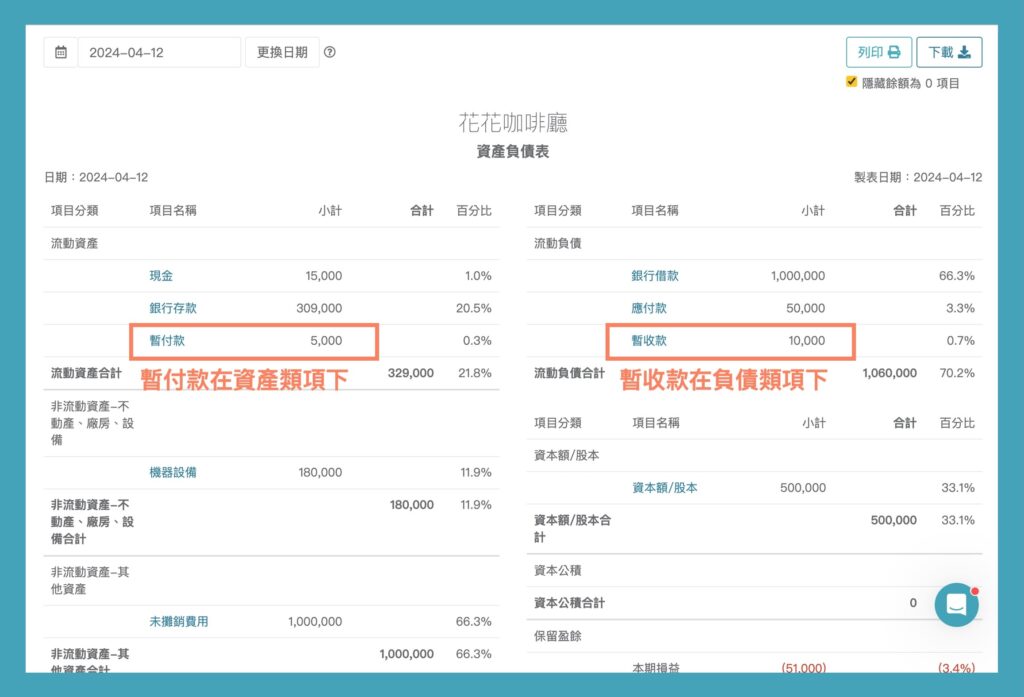The image size is (1024, 697).
Task: Click the 下載 download button
Action: coord(949,52)
